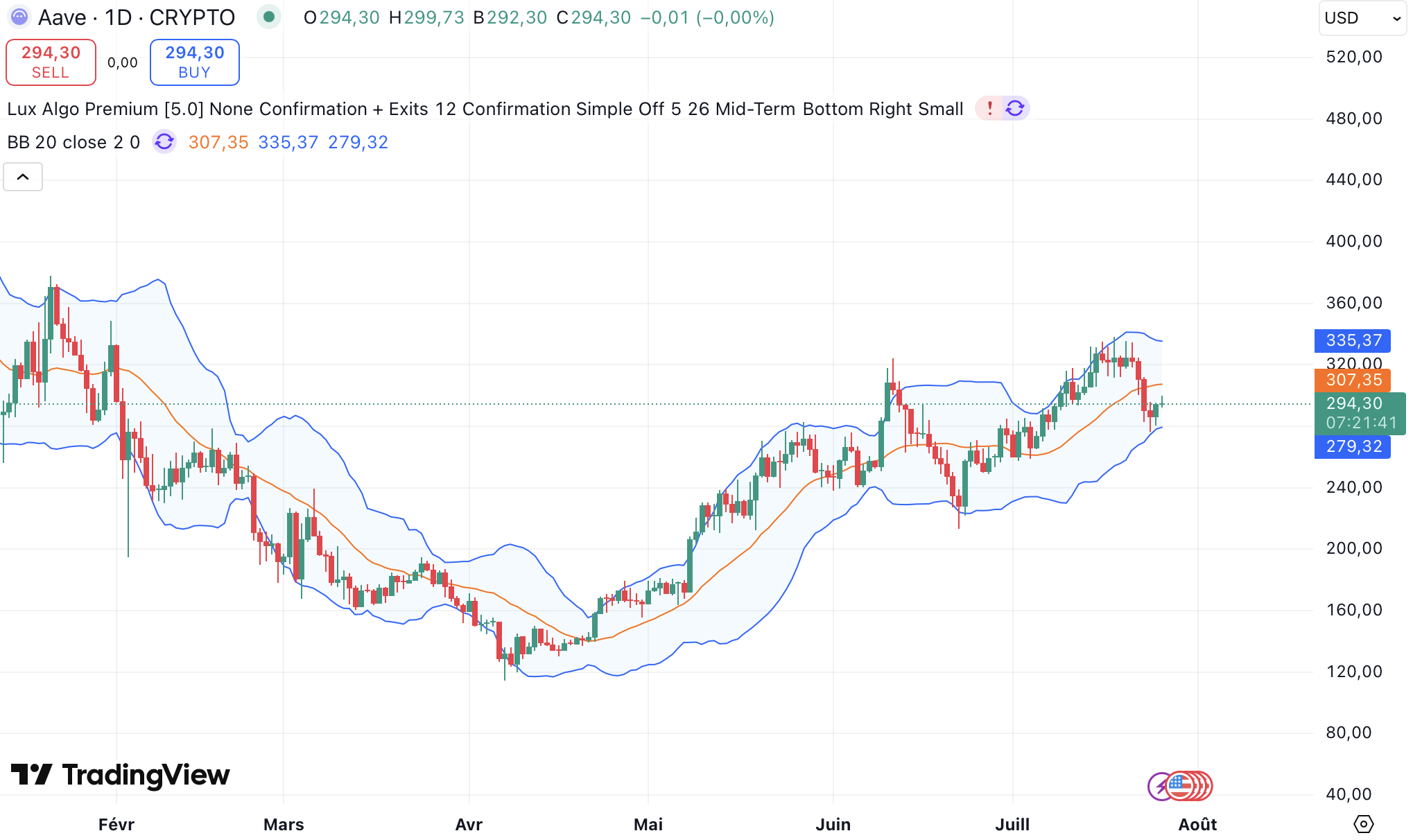
Task: Click the Aave coin logo icon
Action: [x=19, y=17]
